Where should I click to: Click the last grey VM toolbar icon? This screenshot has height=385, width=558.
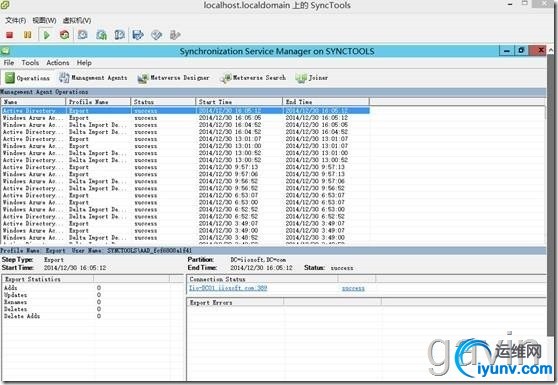pos(175,35)
